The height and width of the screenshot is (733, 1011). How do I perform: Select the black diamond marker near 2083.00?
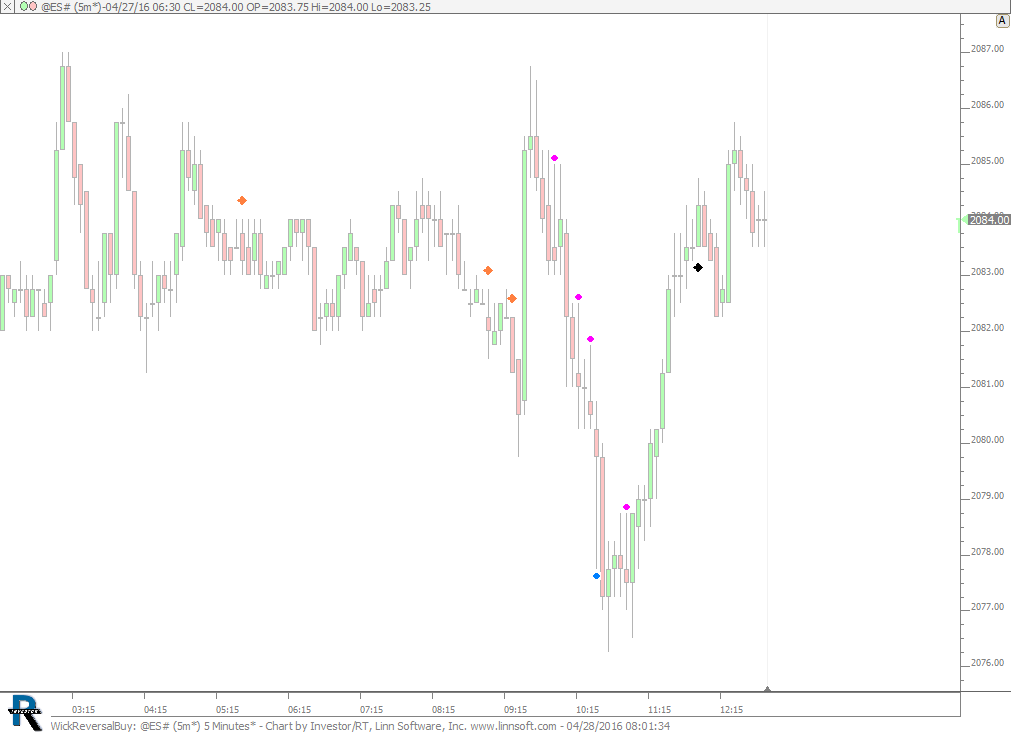pyautogui.click(x=698, y=268)
